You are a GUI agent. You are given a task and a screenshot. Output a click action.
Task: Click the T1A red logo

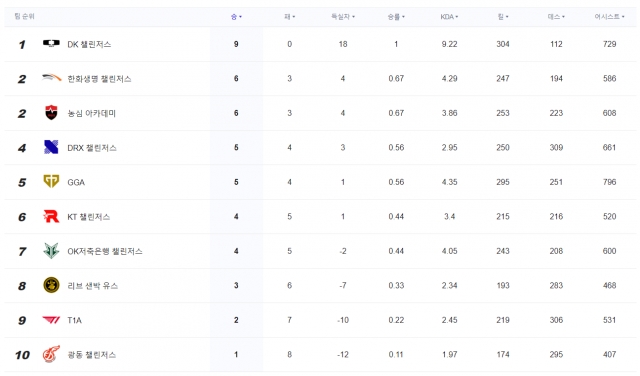click(51, 320)
